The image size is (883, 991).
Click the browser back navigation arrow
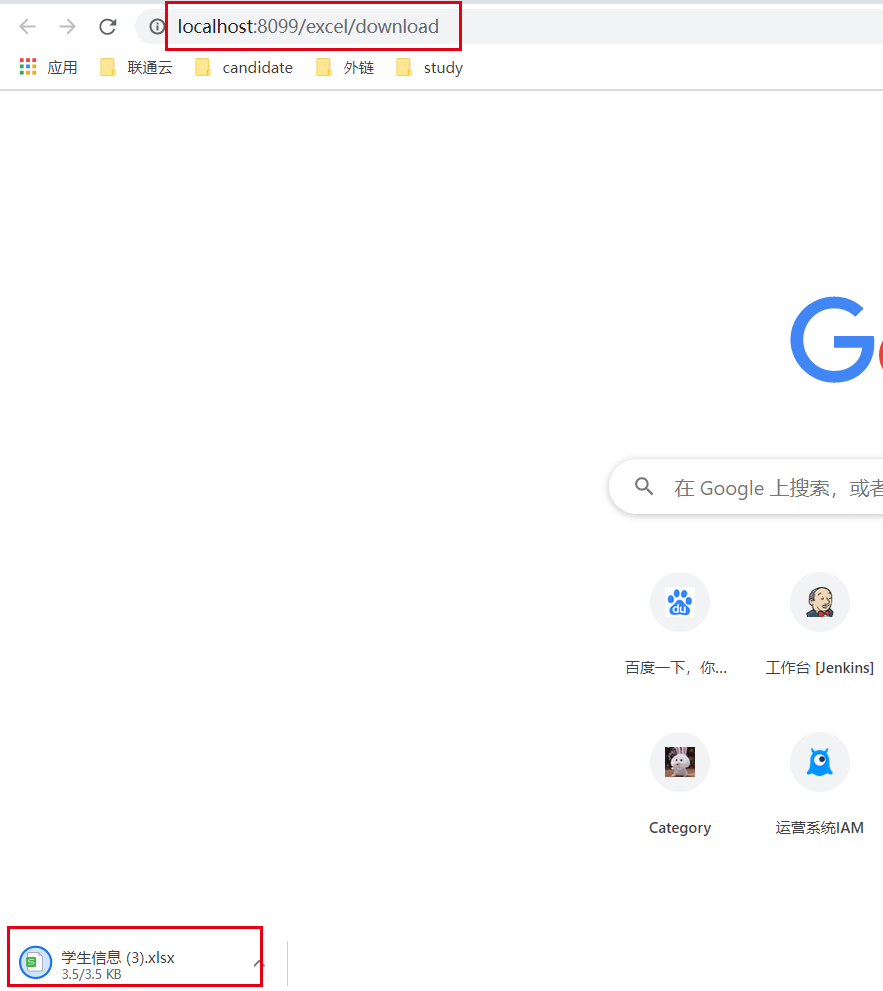point(27,27)
